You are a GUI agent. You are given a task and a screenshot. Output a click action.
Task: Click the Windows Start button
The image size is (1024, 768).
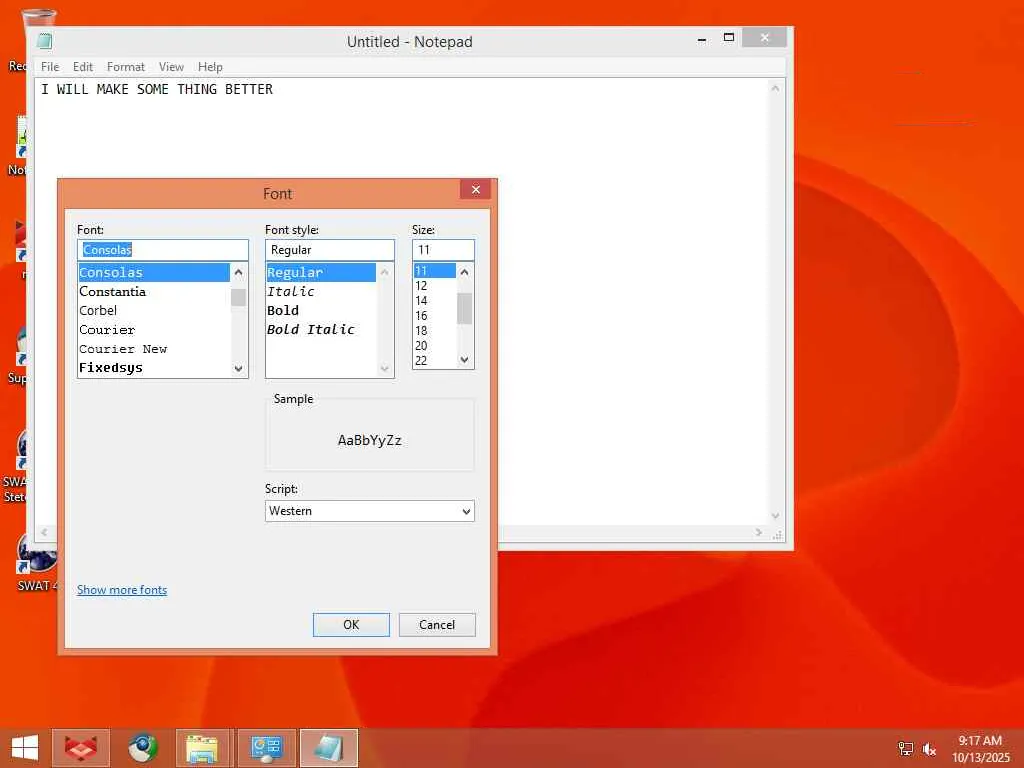24,748
